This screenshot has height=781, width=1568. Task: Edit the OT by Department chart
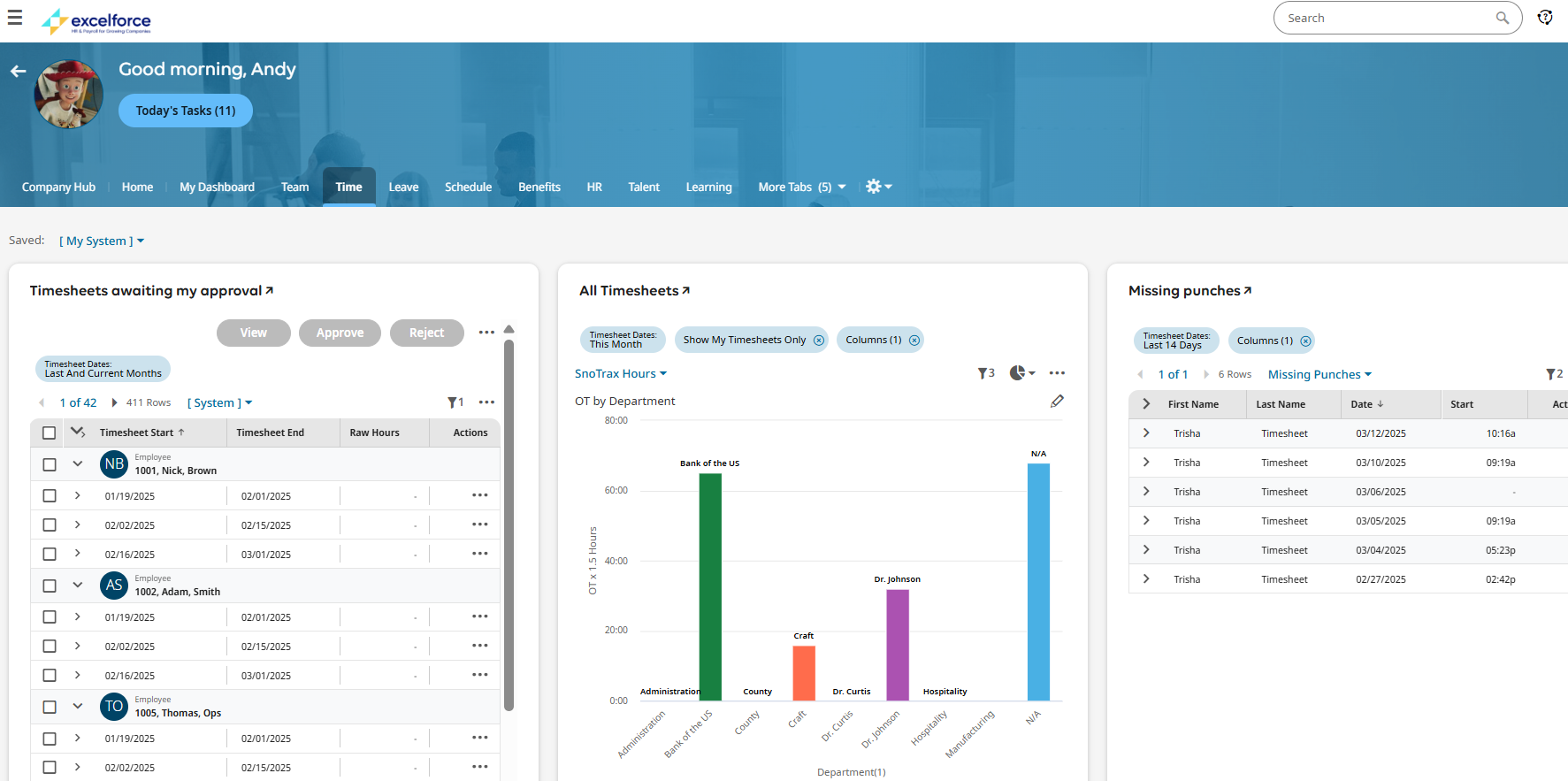1057,401
